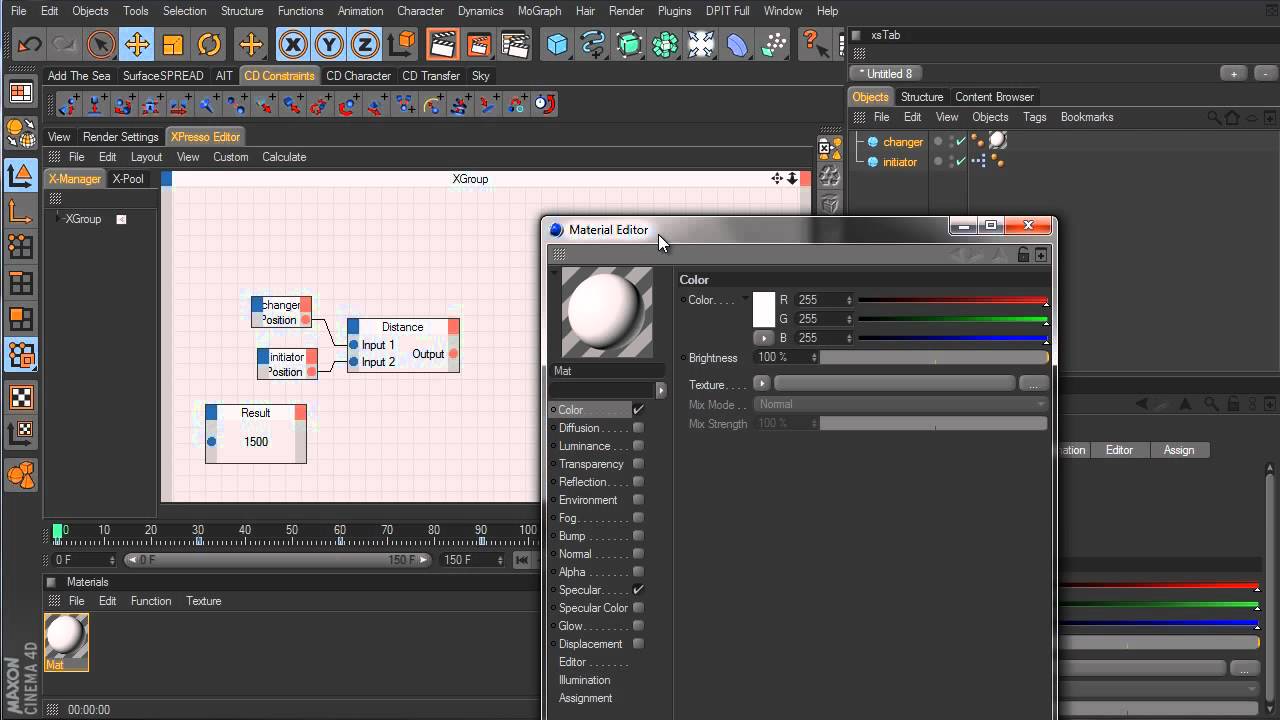
Task: Add a Cube primitive object
Action: click(557, 44)
